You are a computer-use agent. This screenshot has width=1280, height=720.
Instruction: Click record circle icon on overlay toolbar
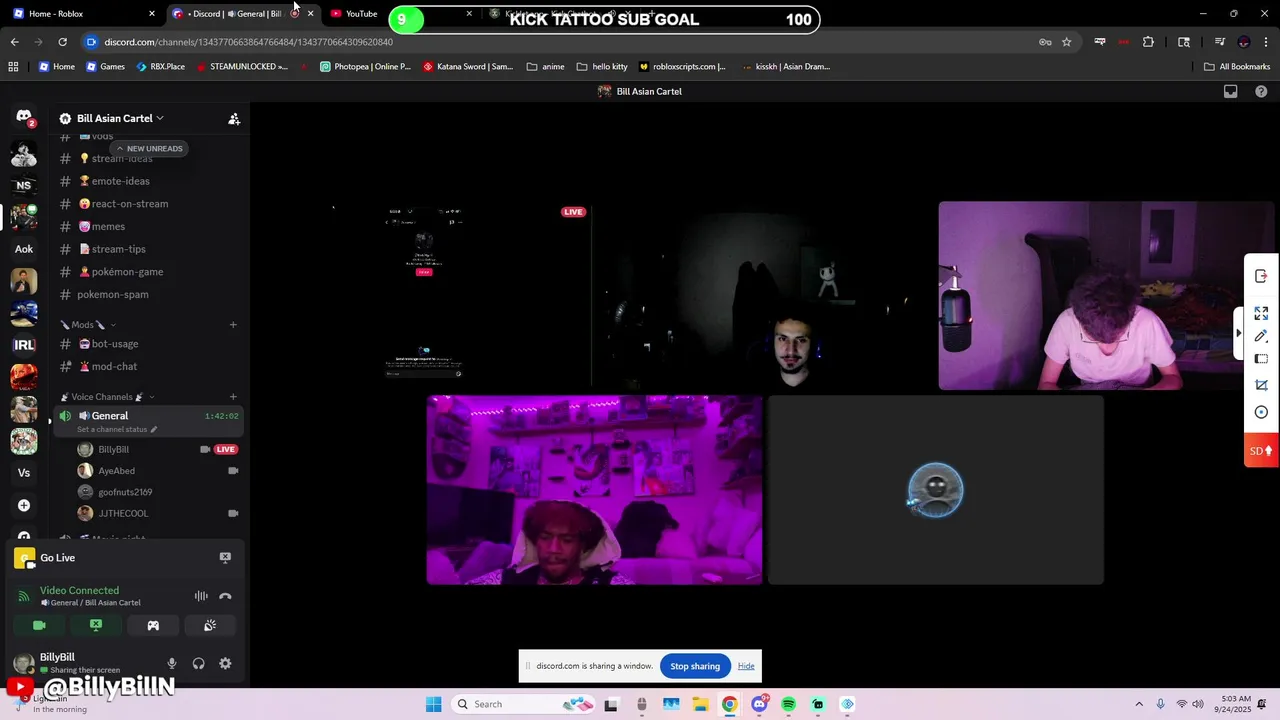(x=1261, y=412)
